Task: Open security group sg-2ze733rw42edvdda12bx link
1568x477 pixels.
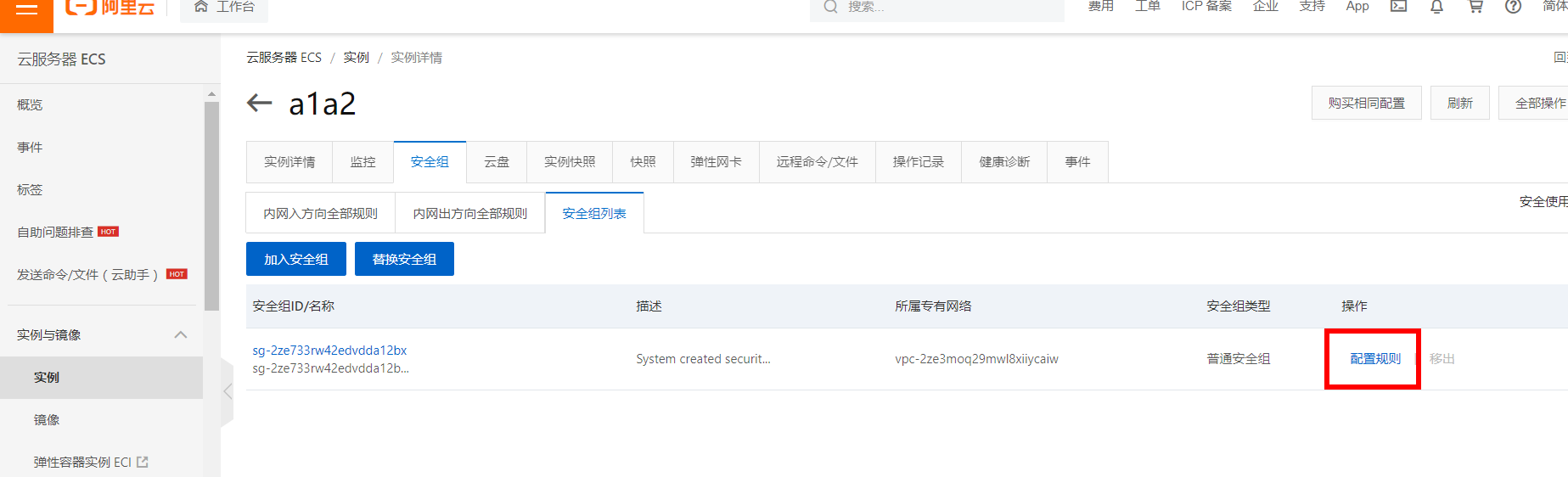Action: click(329, 351)
